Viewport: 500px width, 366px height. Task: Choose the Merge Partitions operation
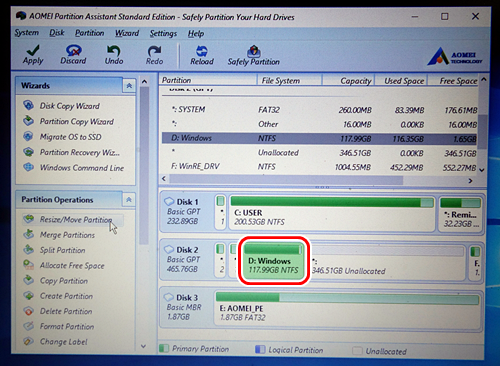tap(59, 235)
